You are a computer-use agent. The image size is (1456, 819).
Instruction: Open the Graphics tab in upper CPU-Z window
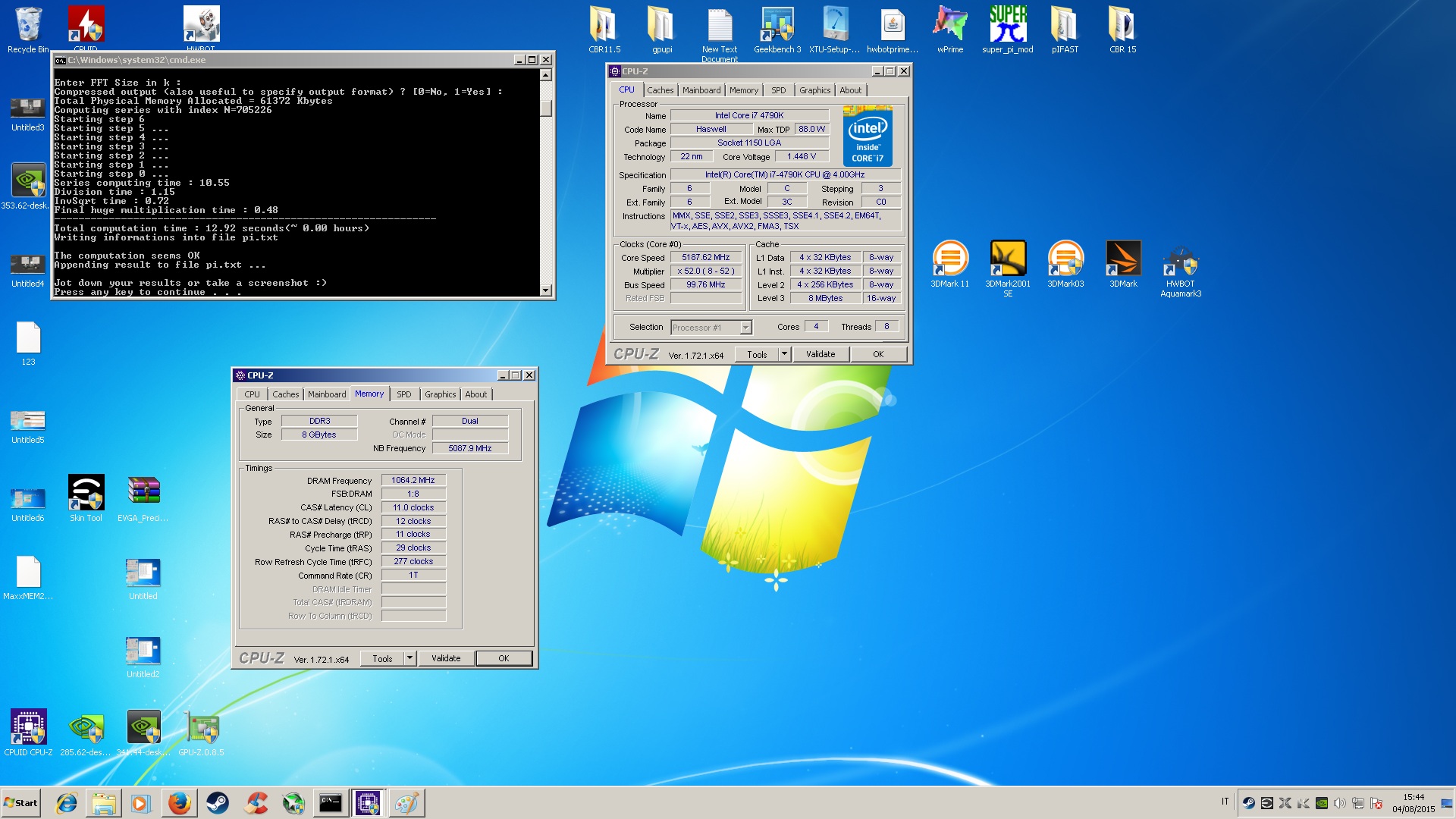coord(814,90)
